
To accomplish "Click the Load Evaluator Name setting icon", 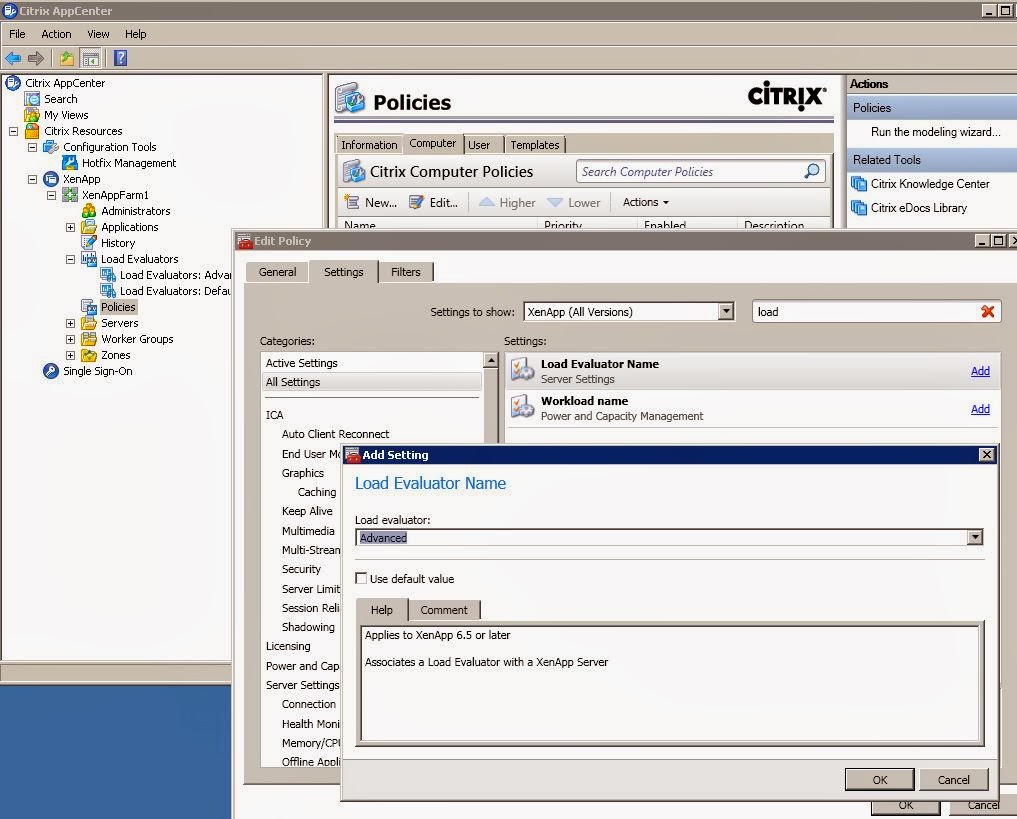I will (x=522, y=371).
